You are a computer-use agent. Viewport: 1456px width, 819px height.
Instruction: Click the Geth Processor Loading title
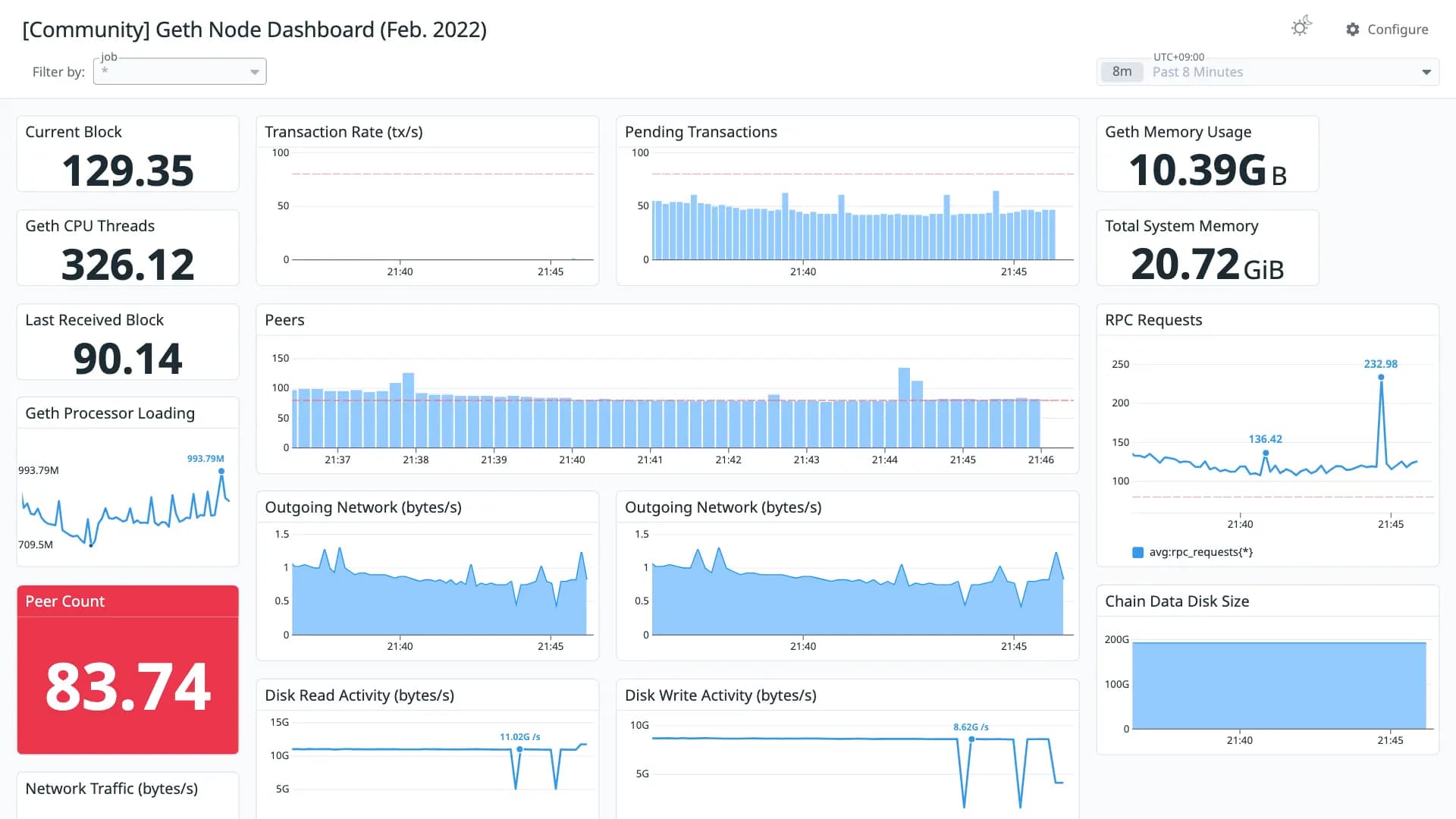[x=110, y=413]
